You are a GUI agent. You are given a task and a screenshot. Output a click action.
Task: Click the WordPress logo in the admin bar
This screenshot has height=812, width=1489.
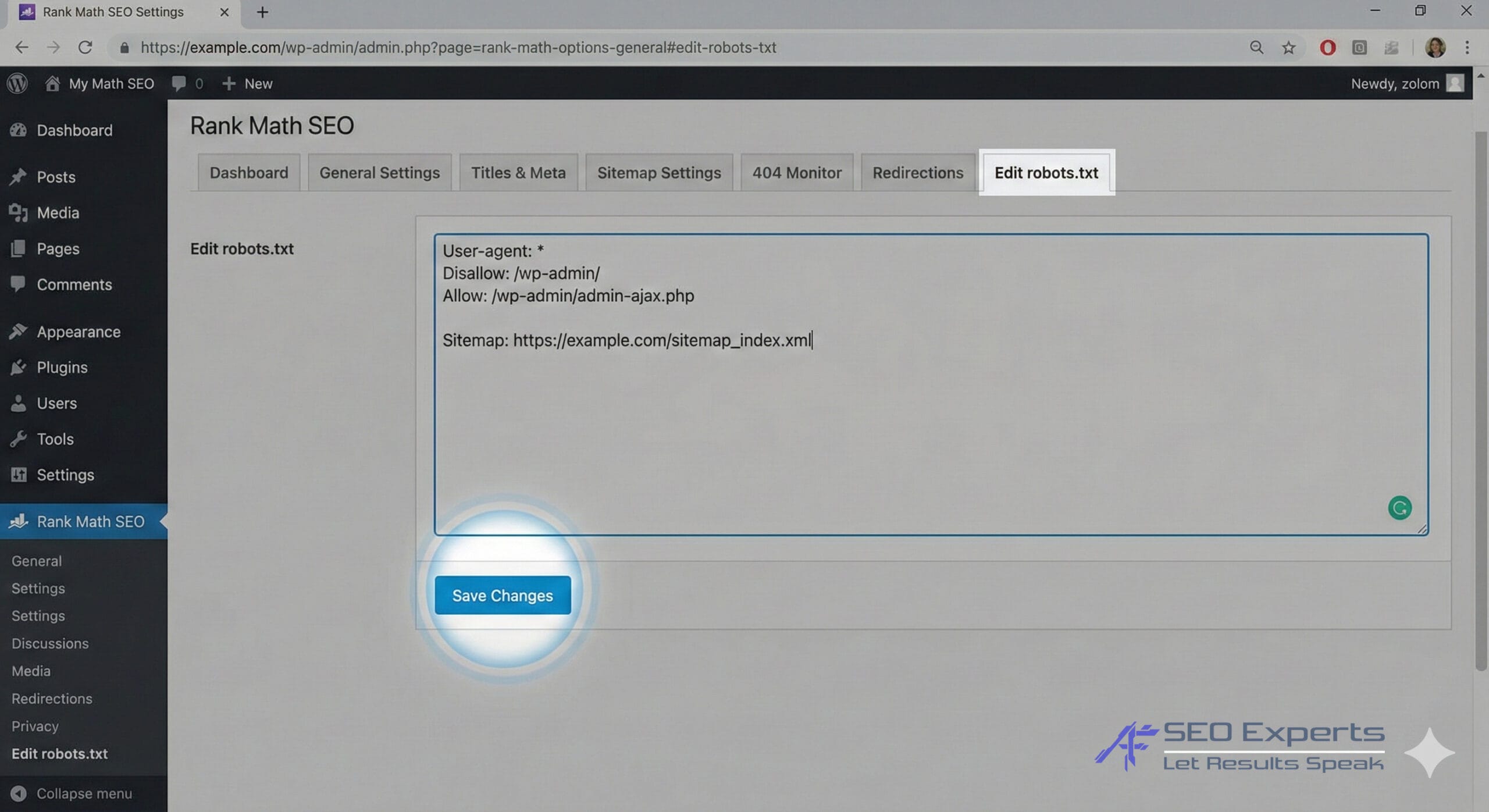[x=17, y=83]
